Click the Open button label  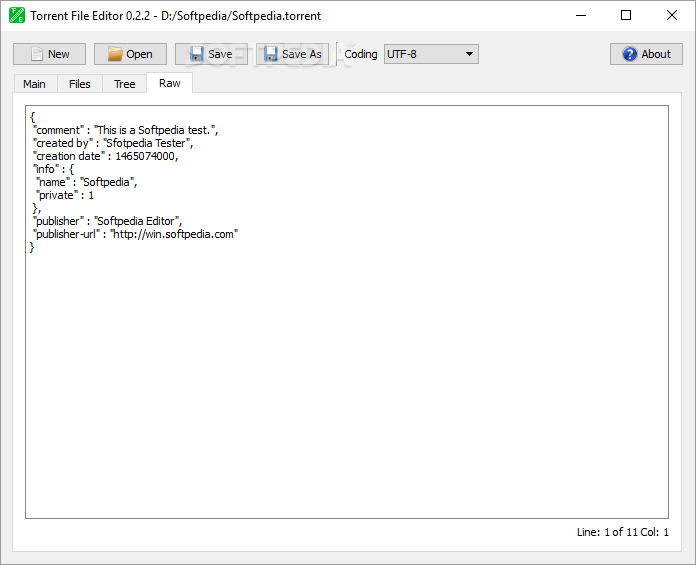coord(139,54)
